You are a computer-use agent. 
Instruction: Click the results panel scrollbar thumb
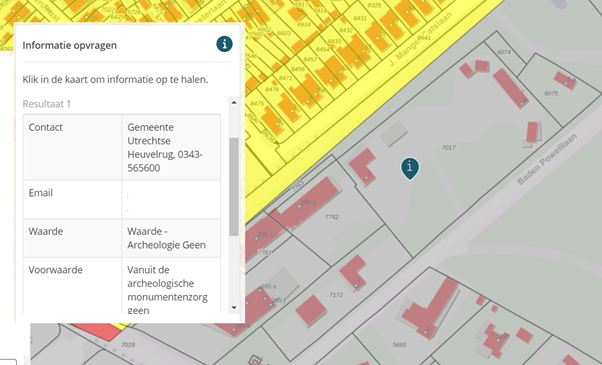(x=234, y=187)
